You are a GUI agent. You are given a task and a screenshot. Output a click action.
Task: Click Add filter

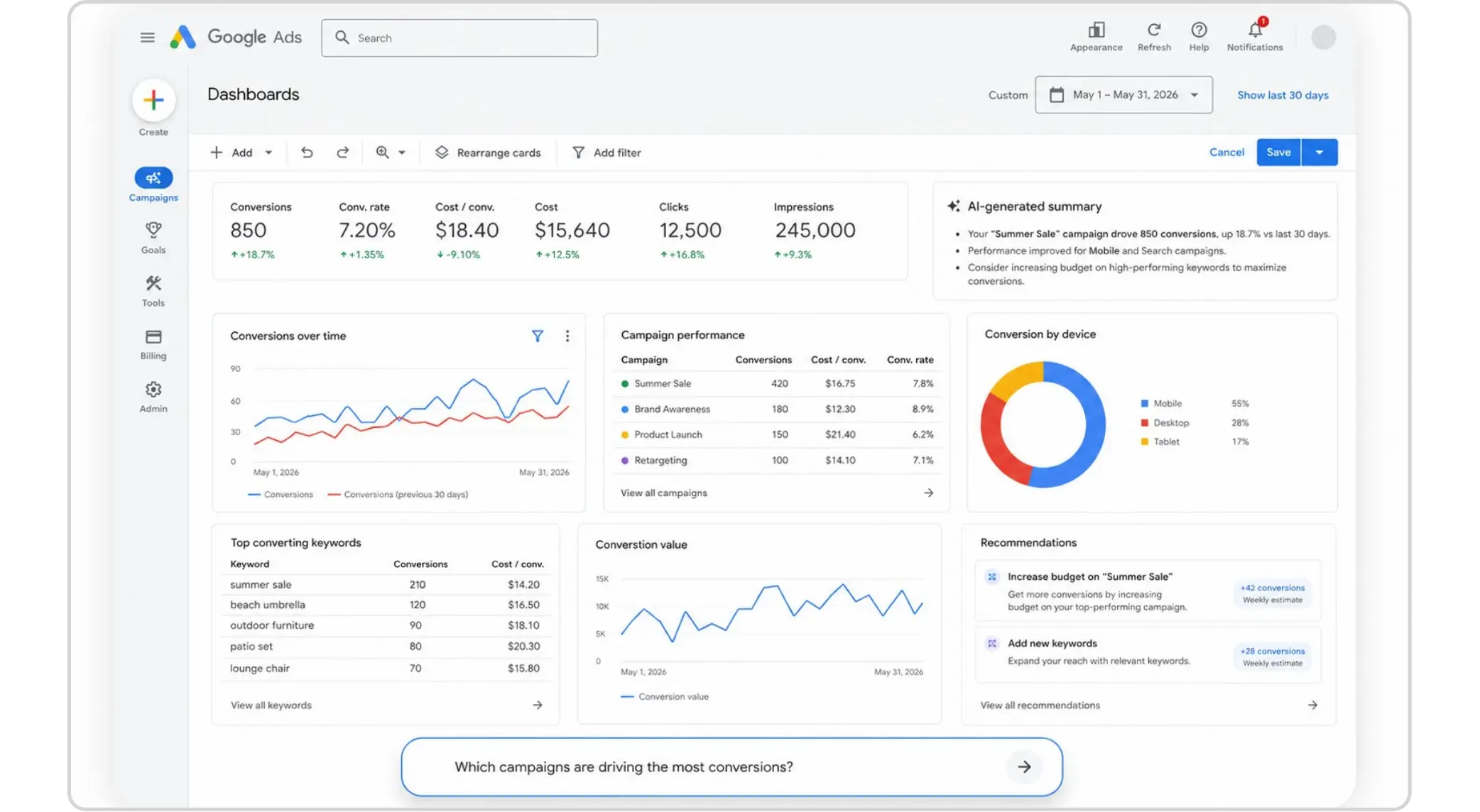[x=606, y=153]
